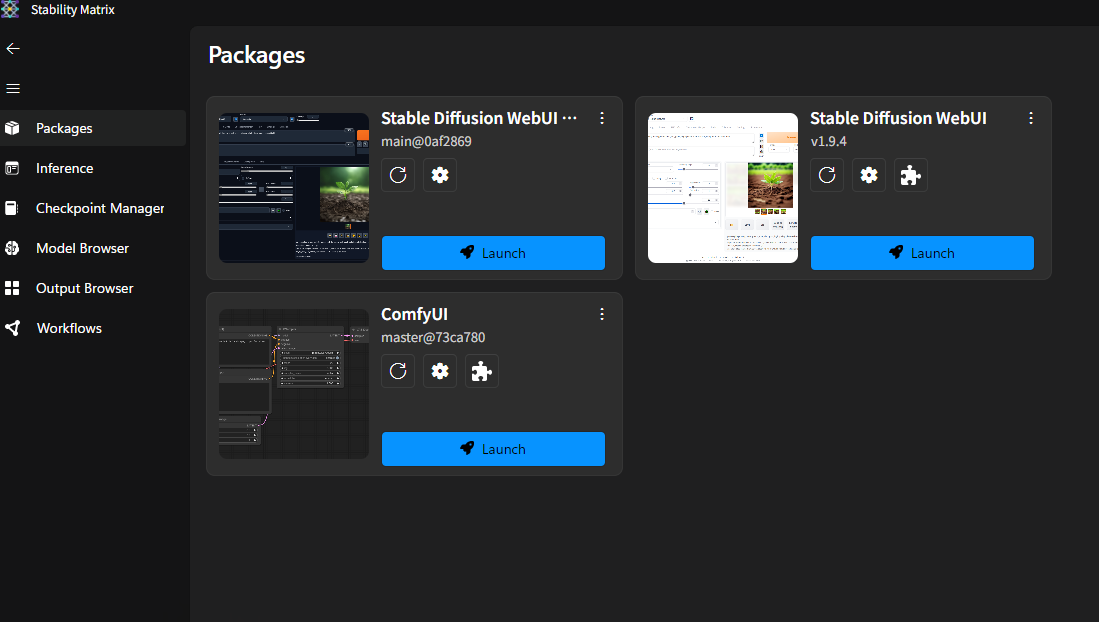Image resolution: width=1099 pixels, height=622 pixels.
Task: Click the Inference sidebar icon
Action: point(12,168)
